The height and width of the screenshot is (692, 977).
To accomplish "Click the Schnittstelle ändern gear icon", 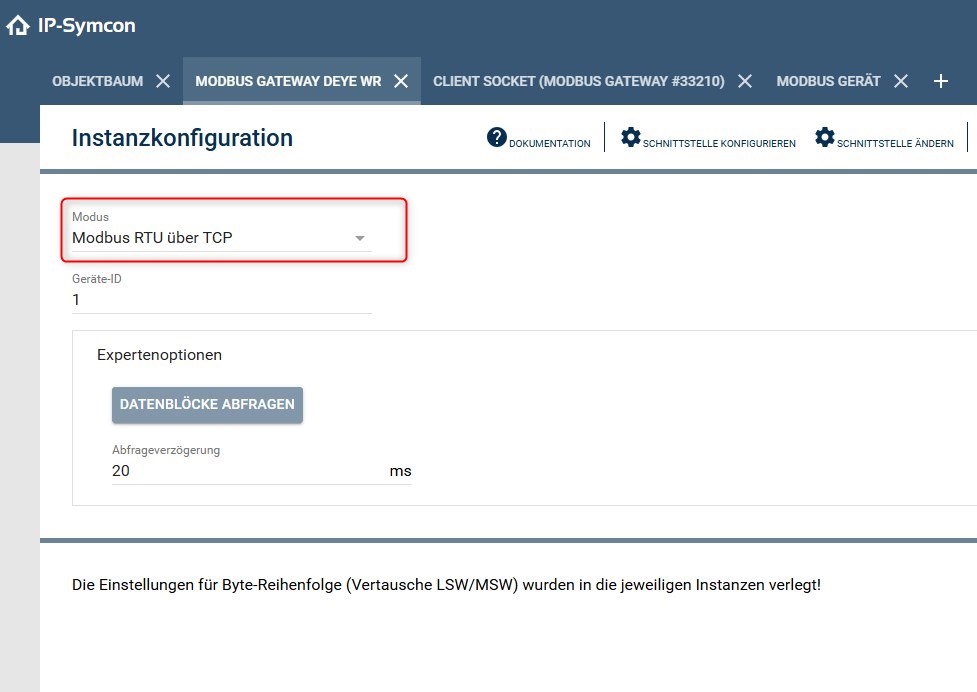I will point(825,137).
